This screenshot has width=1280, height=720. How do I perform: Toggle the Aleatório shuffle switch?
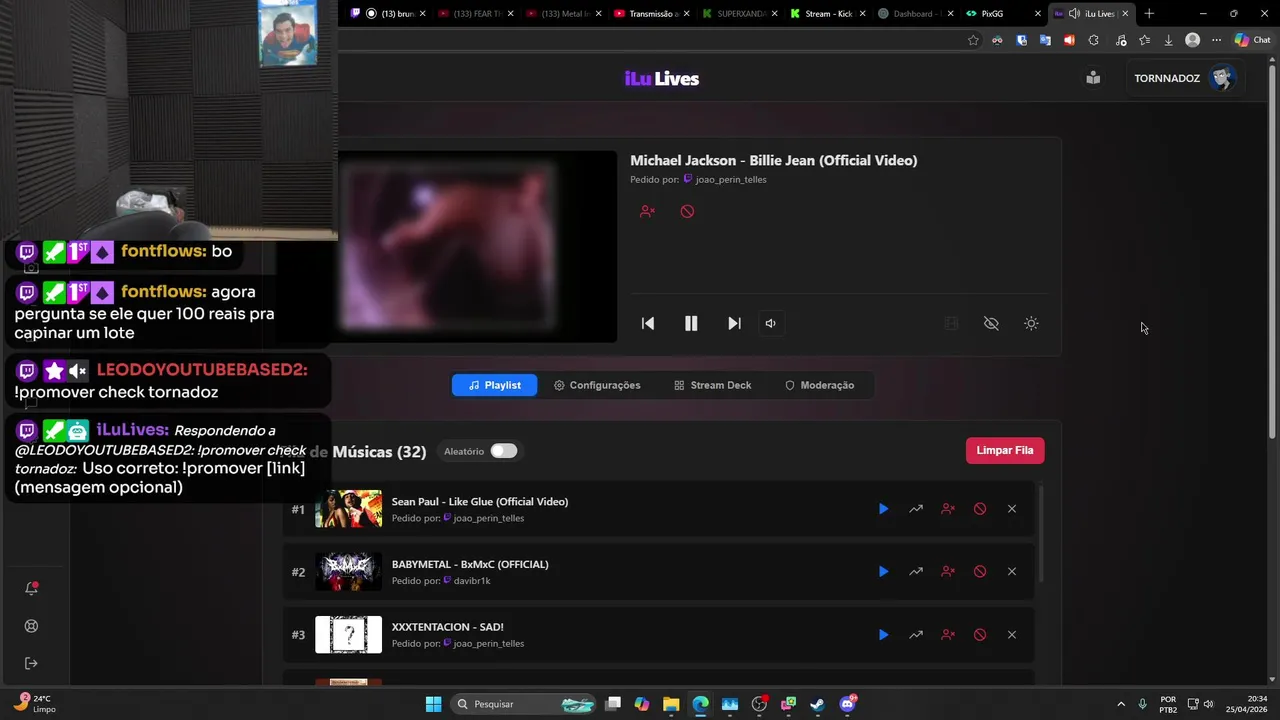click(x=503, y=451)
